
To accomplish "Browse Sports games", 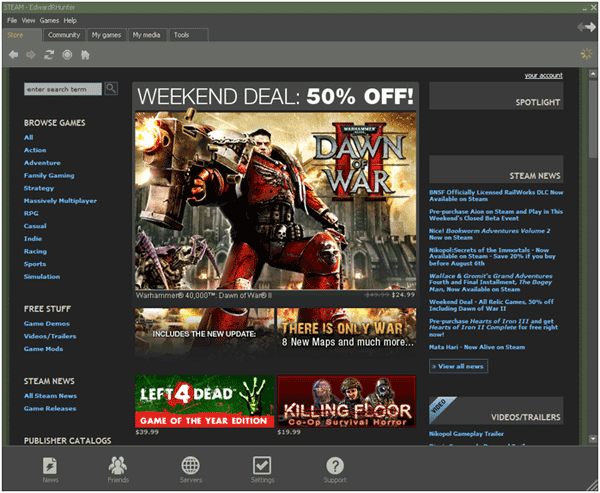I will (x=35, y=264).
